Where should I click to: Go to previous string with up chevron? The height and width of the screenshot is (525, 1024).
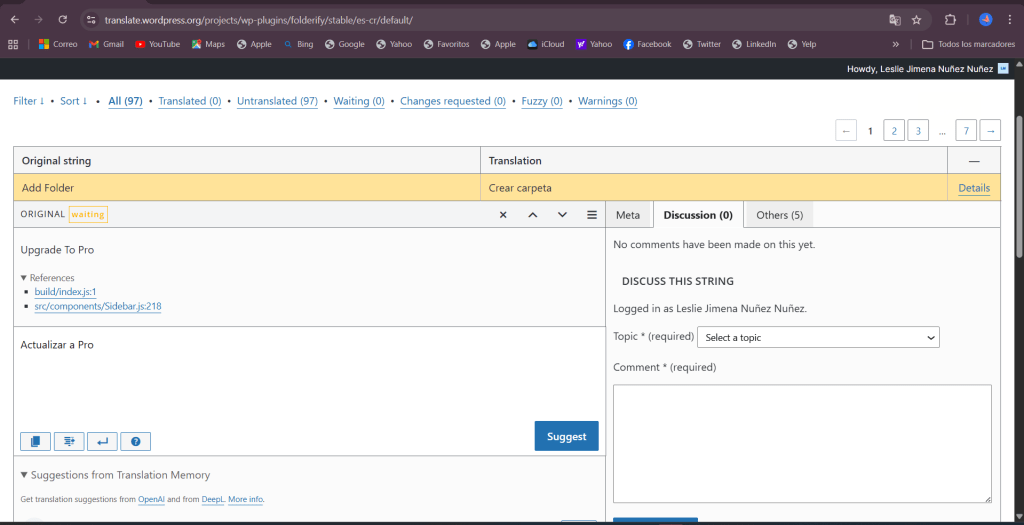(x=533, y=215)
